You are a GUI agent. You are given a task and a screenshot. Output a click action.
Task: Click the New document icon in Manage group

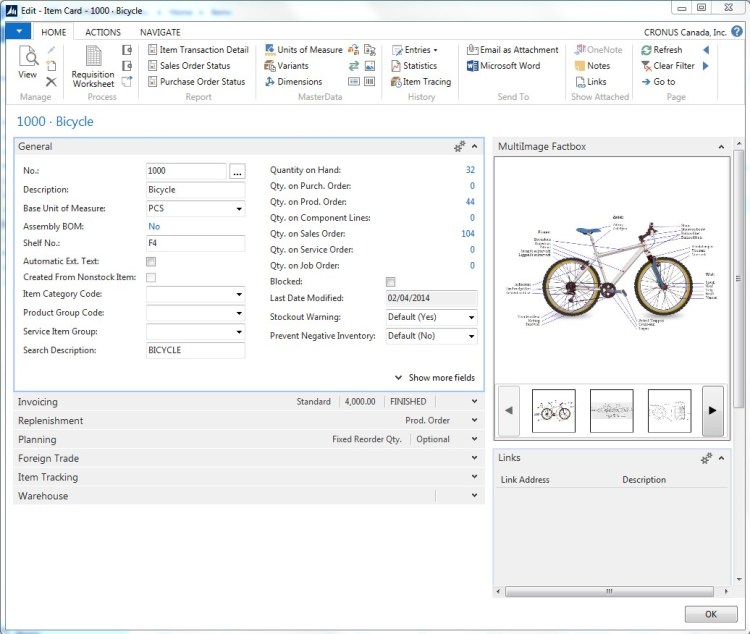pos(51,66)
